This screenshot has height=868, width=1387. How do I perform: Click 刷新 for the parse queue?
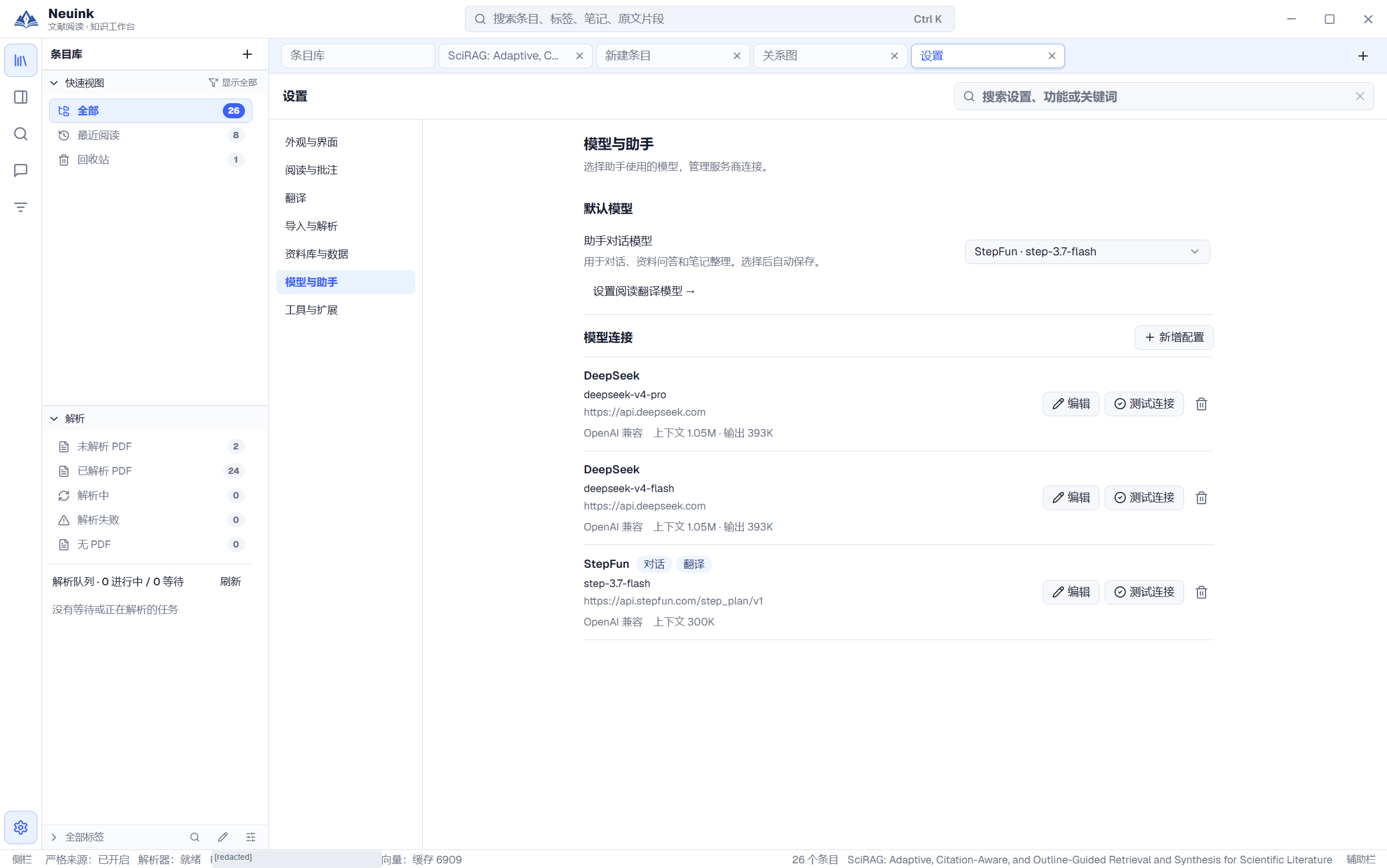pyautogui.click(x=230, y=582)
